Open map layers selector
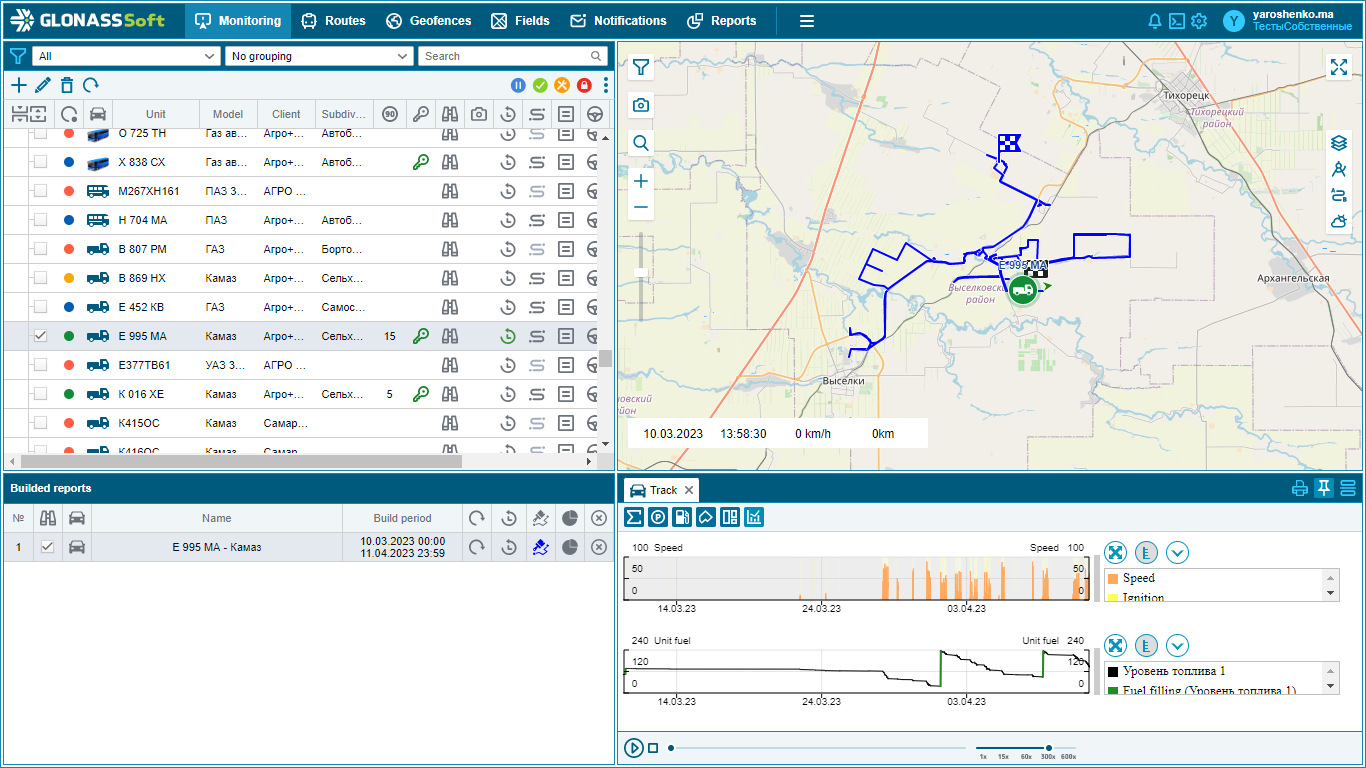 coord(1339,143)
